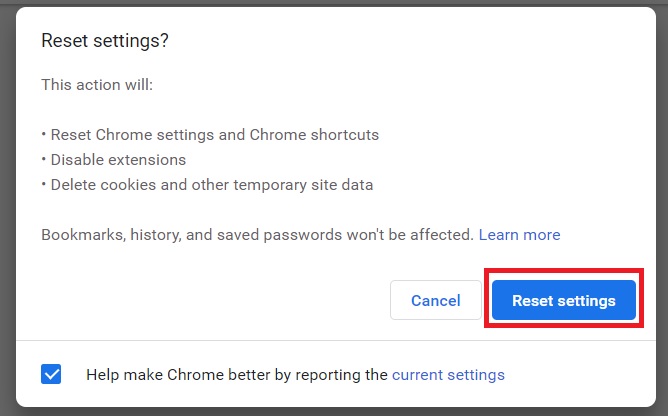
Task: Open the Learn more link
Action: click(x=519, y=235)
